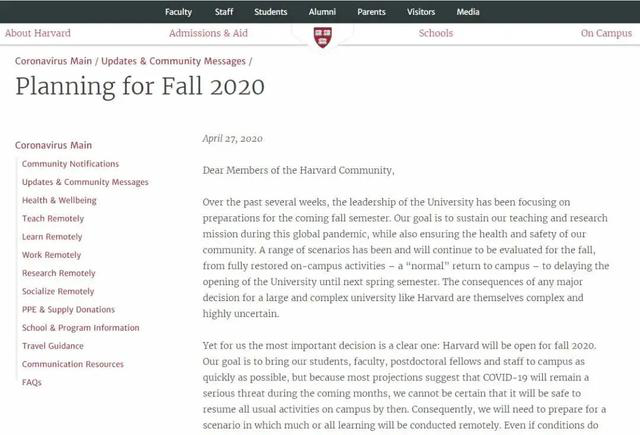Open On Campus navigation link

coord(606,33)
